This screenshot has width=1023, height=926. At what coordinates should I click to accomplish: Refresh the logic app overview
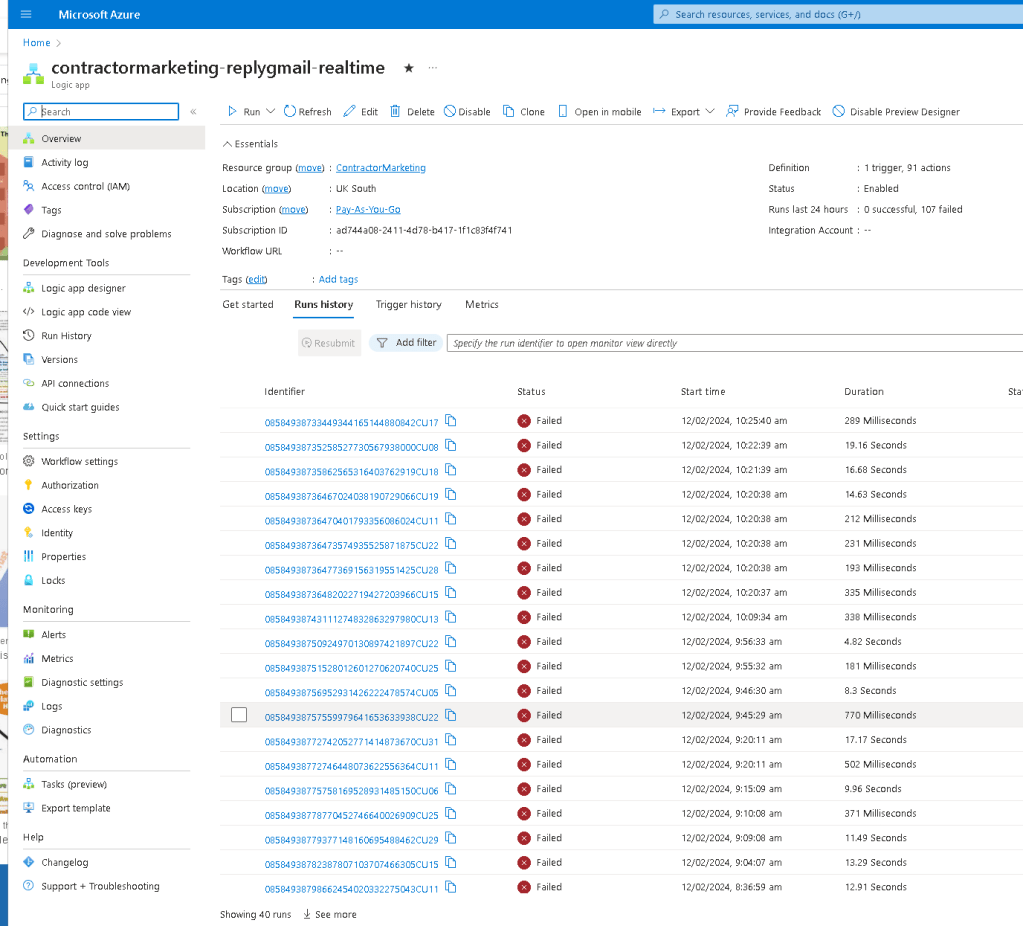pyautogui.click(x=308, y=112)
